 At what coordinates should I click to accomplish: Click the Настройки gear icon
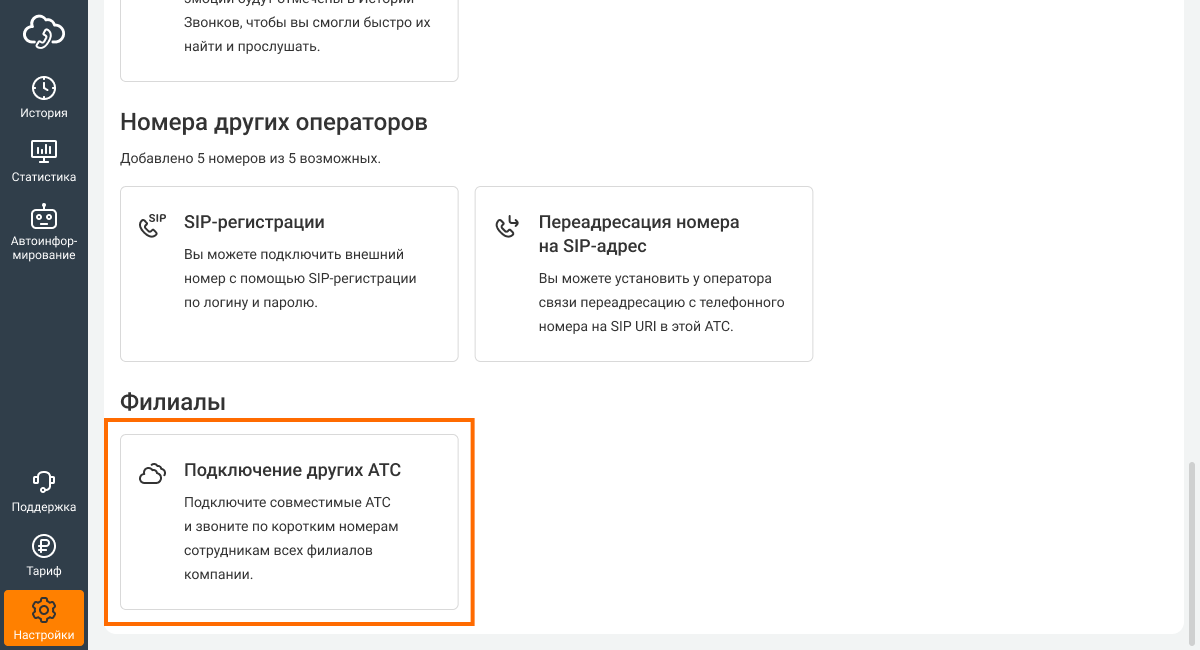44,610
